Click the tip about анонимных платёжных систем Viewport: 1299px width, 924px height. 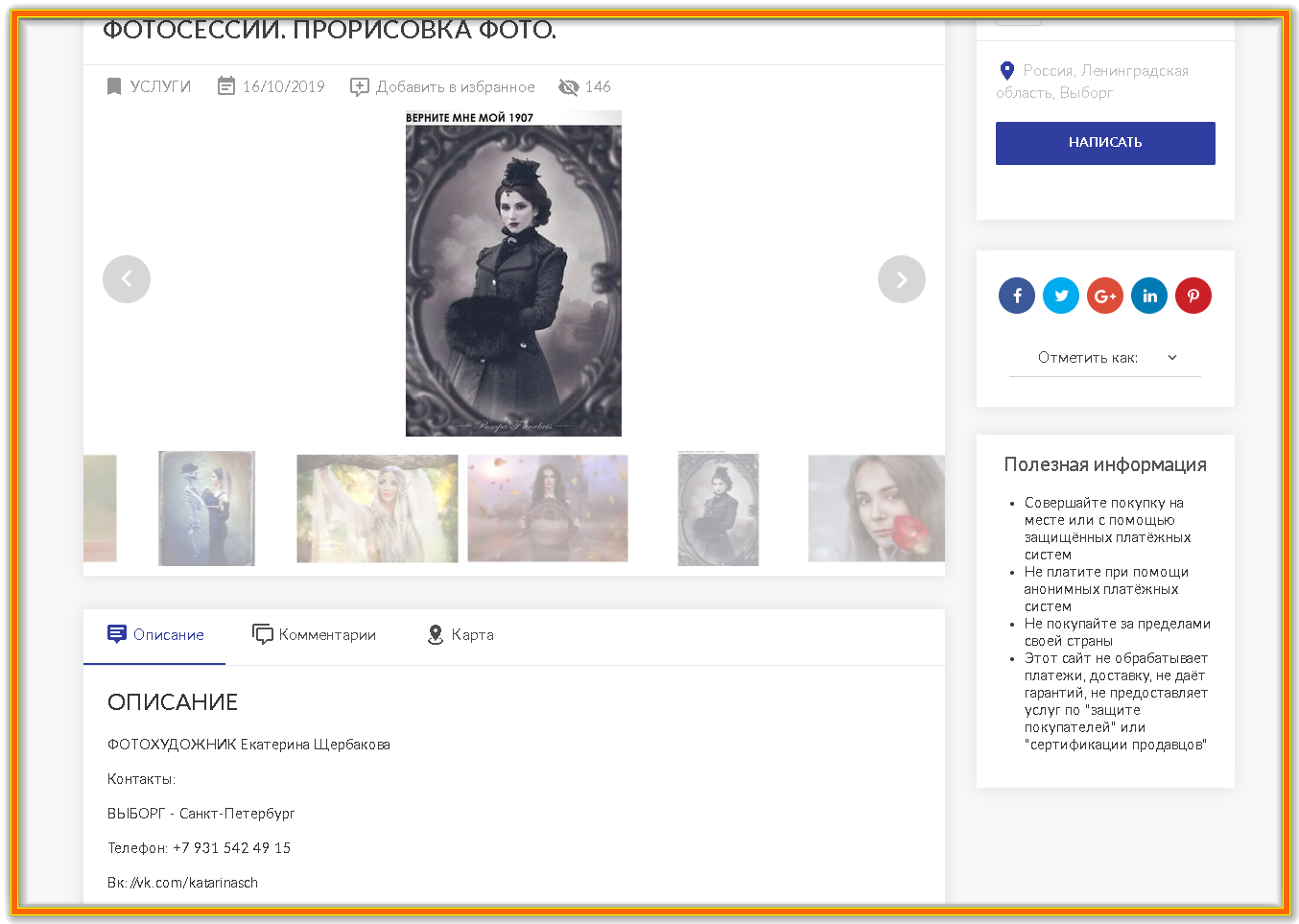1106,589
